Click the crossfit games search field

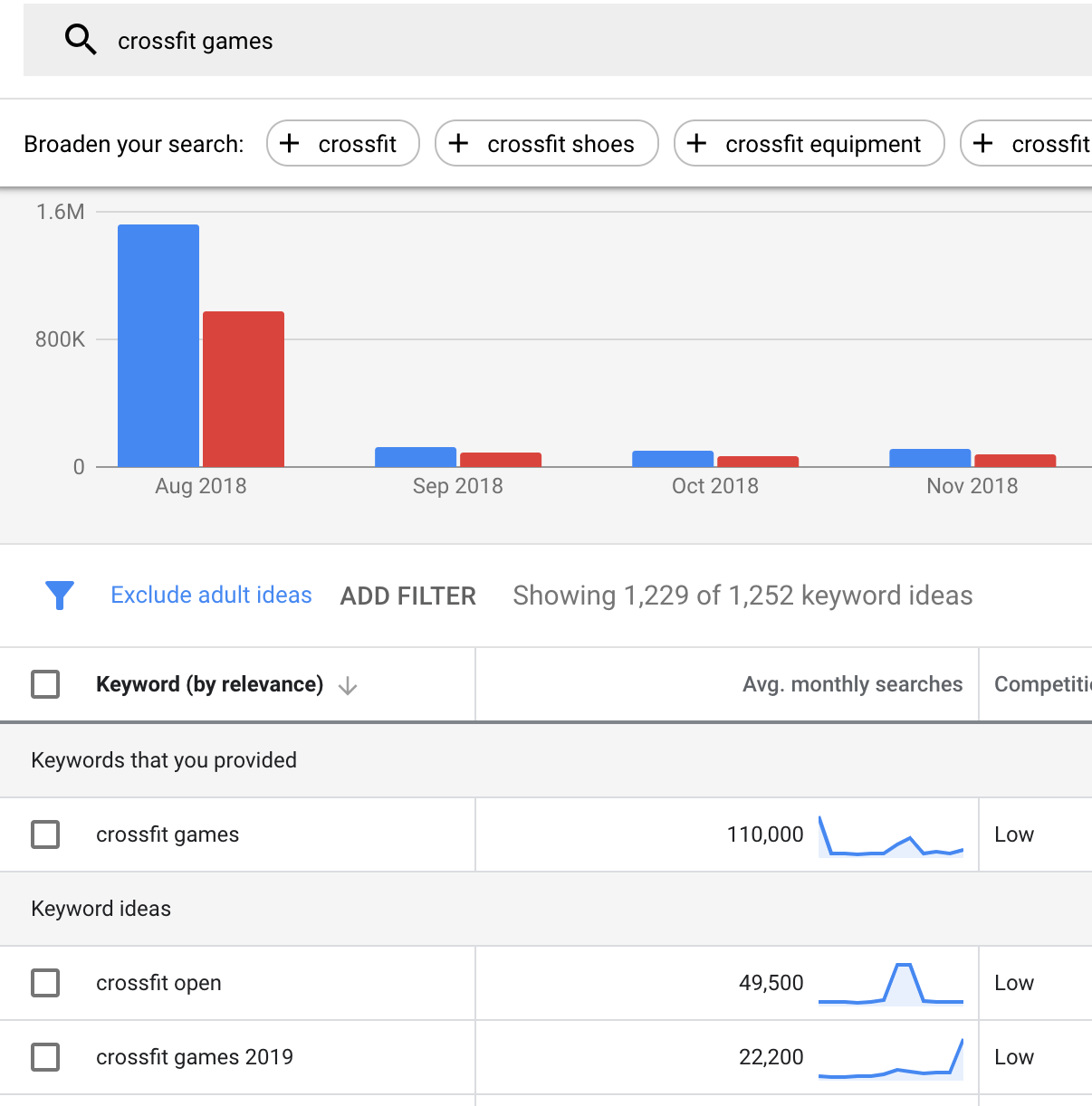[x=543, y=41]
